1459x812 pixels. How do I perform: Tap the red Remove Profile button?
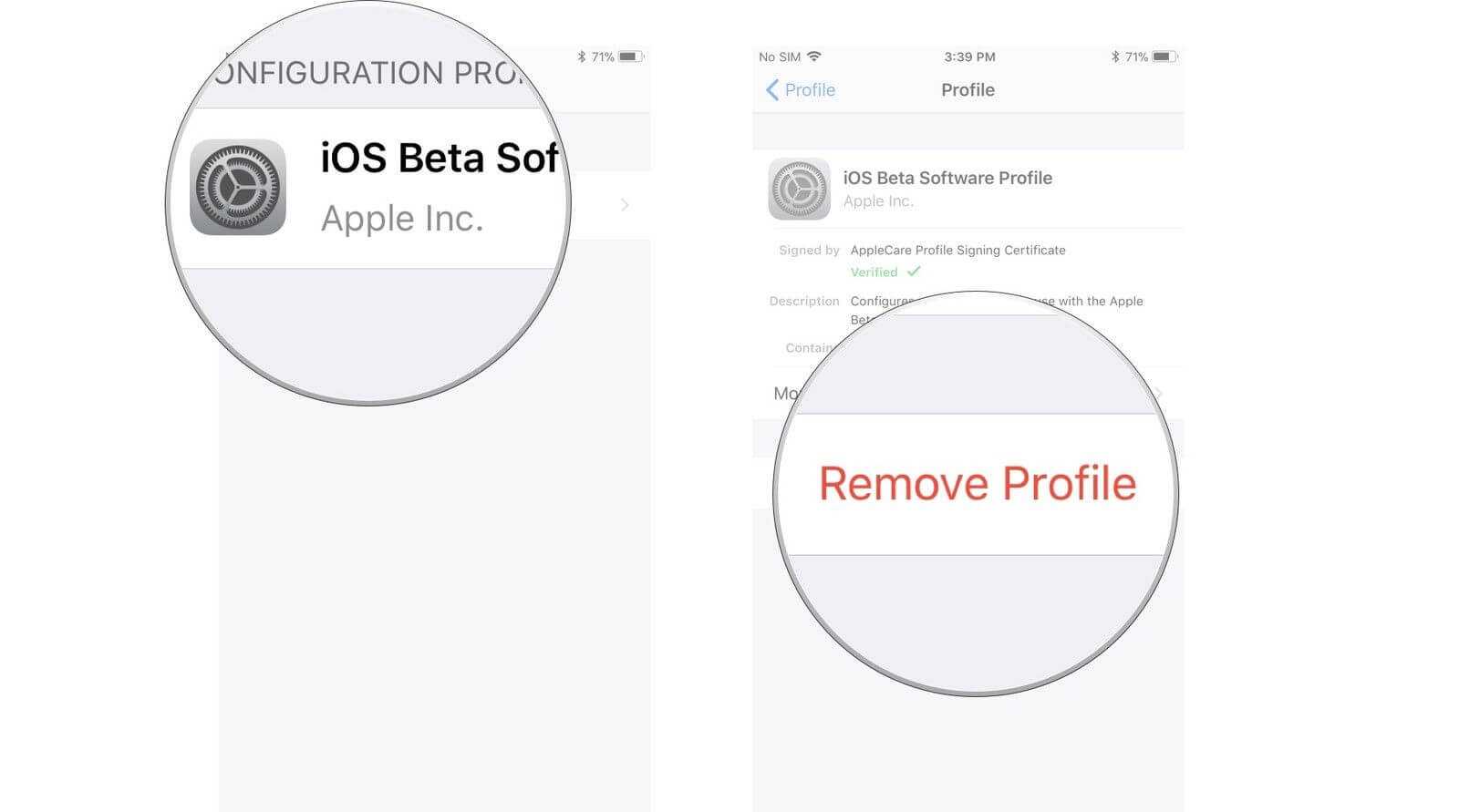[977, 484]
